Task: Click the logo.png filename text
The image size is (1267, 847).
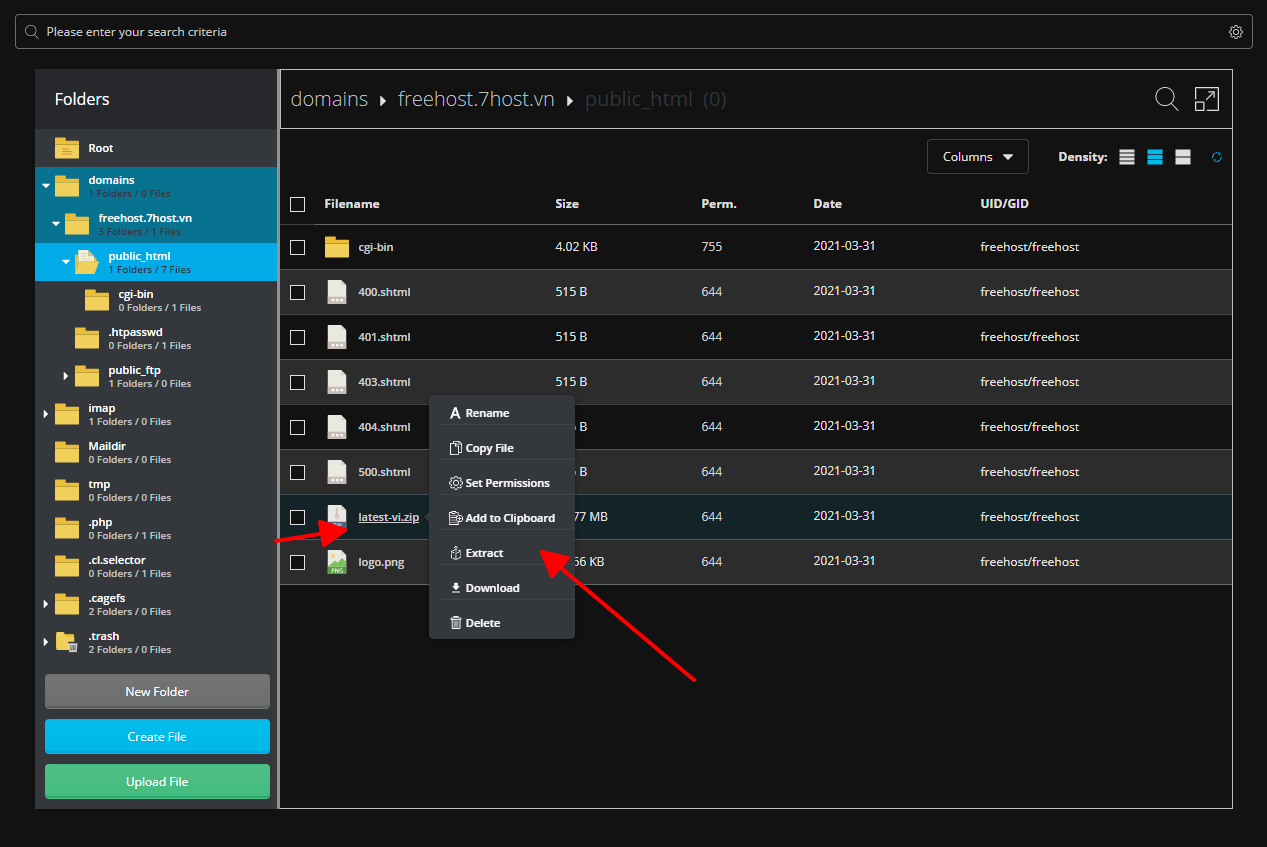Action: coord(381,562)
